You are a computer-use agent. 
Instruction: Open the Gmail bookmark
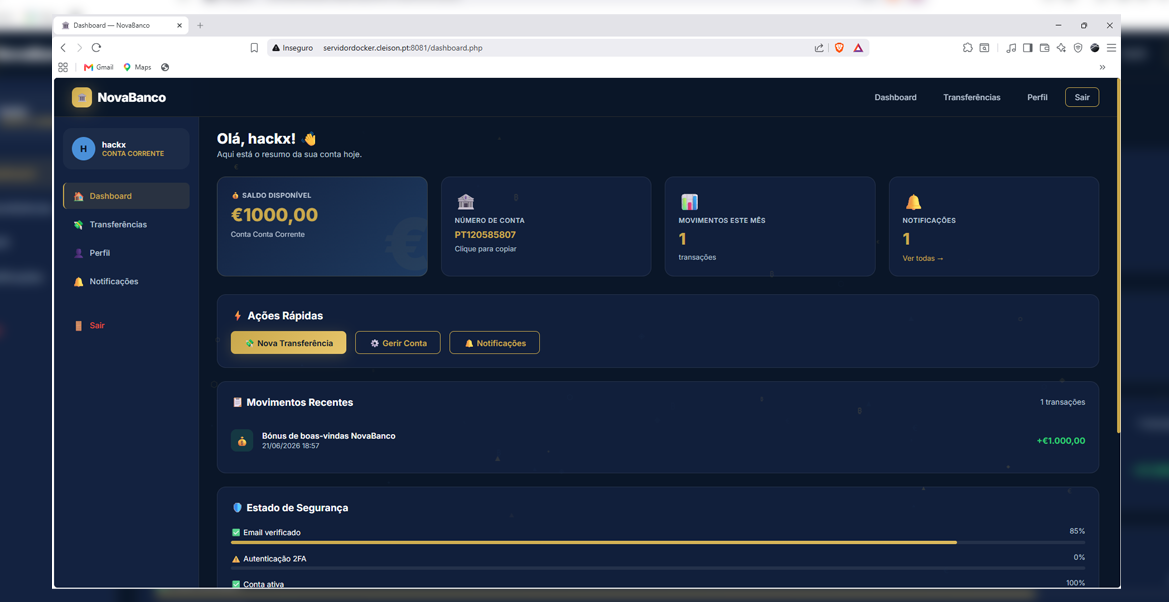point(99,67)
